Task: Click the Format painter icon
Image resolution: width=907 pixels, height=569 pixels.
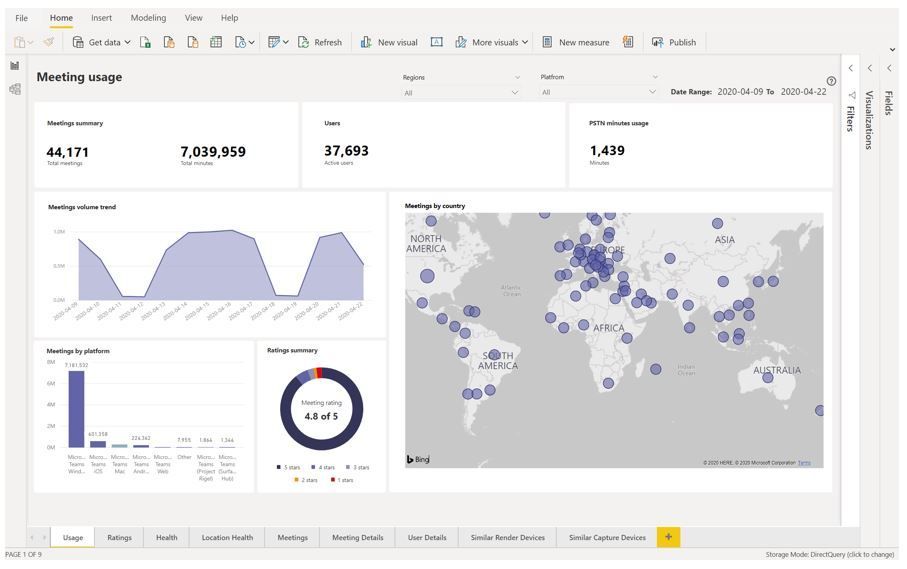Action: point(49,42)
